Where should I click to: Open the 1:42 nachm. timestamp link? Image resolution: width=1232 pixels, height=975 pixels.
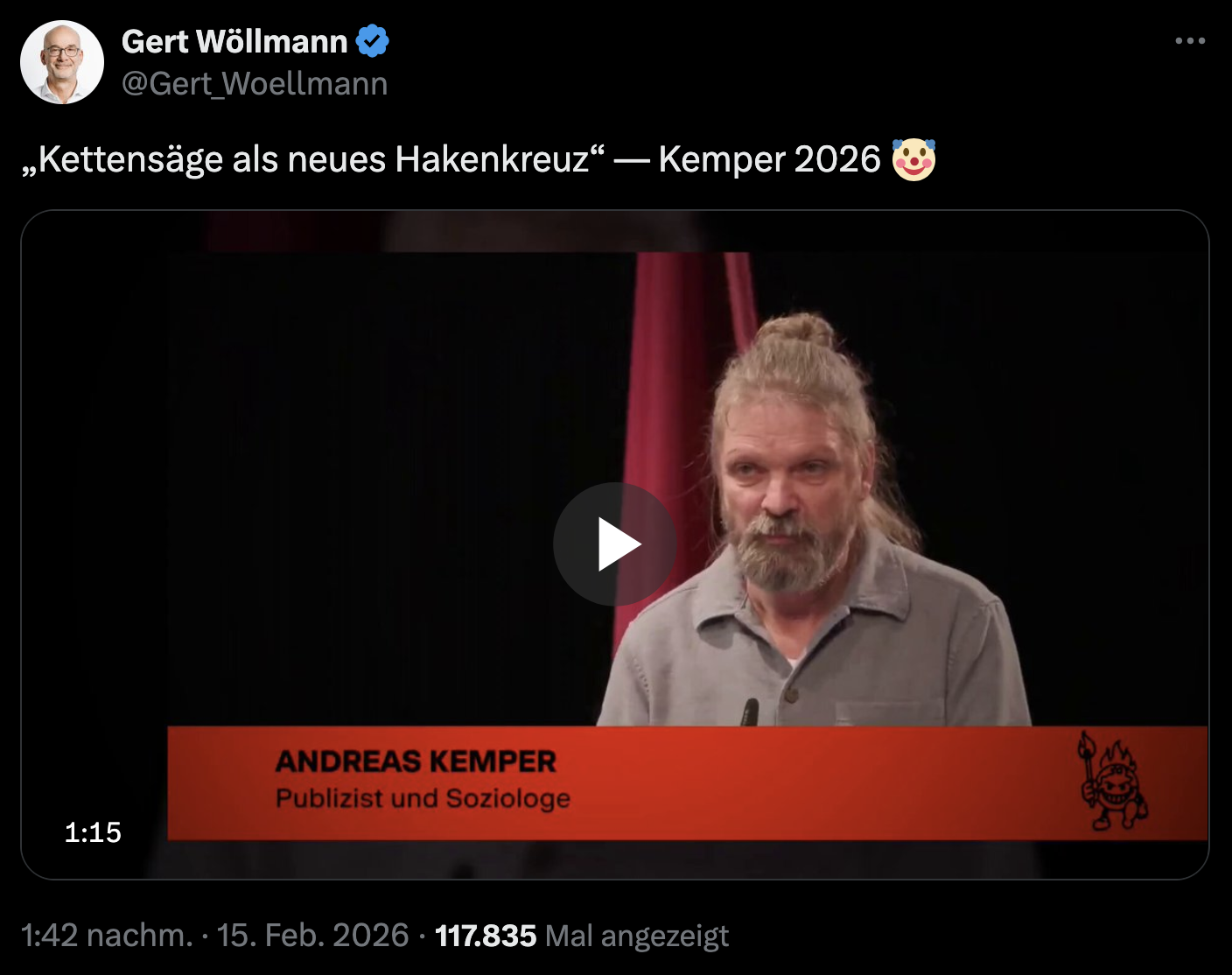(x=107, y=936)
